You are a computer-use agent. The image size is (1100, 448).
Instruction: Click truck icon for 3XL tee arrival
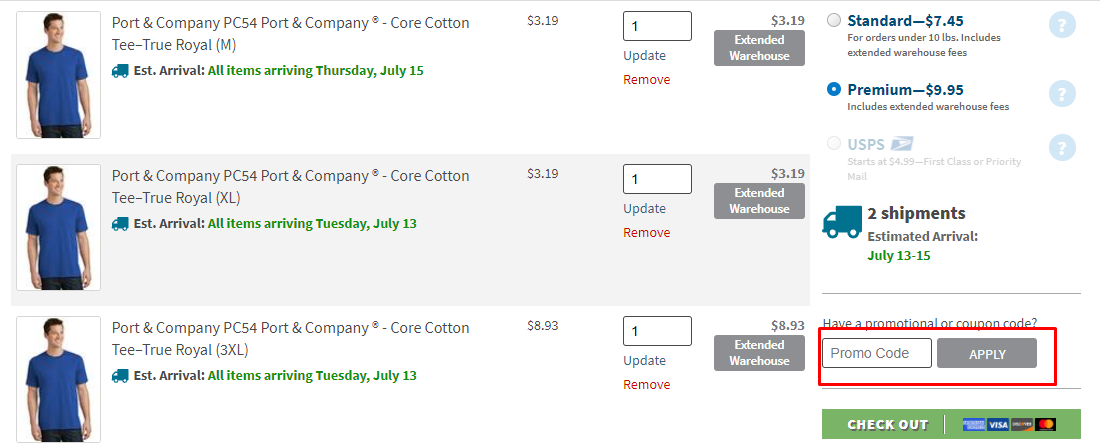pyautogui.click(x=120, y=376)
